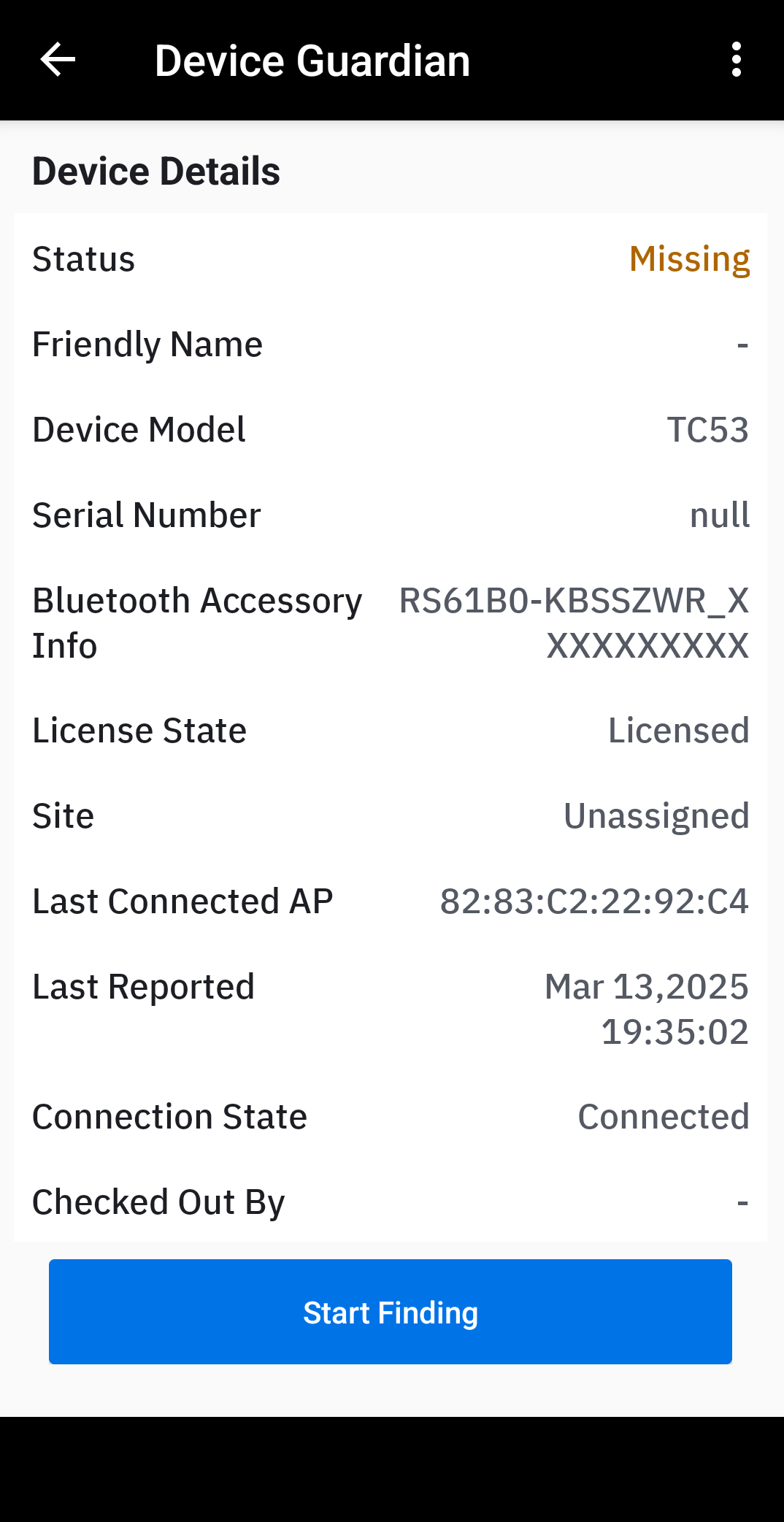The image size is (784, 1522).
Task: Tap the Device Details heading
Action: [156, 172]
